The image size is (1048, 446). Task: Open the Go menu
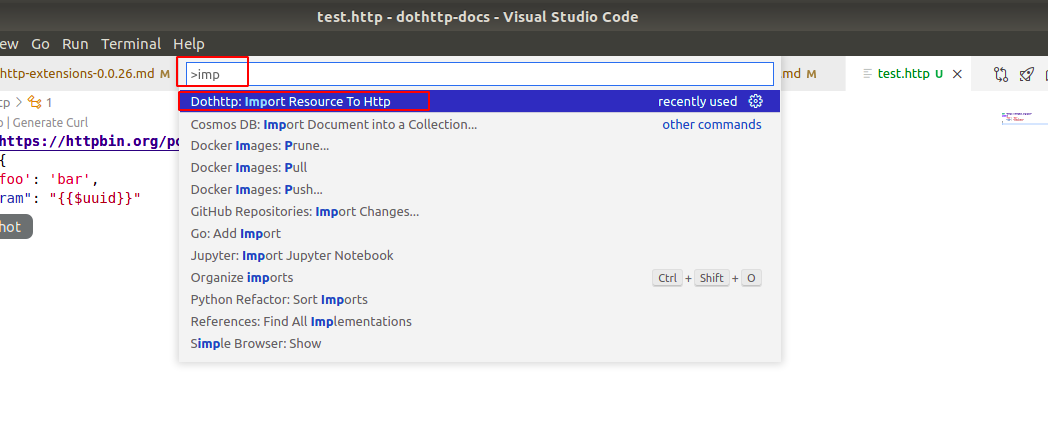coord(41,44)
